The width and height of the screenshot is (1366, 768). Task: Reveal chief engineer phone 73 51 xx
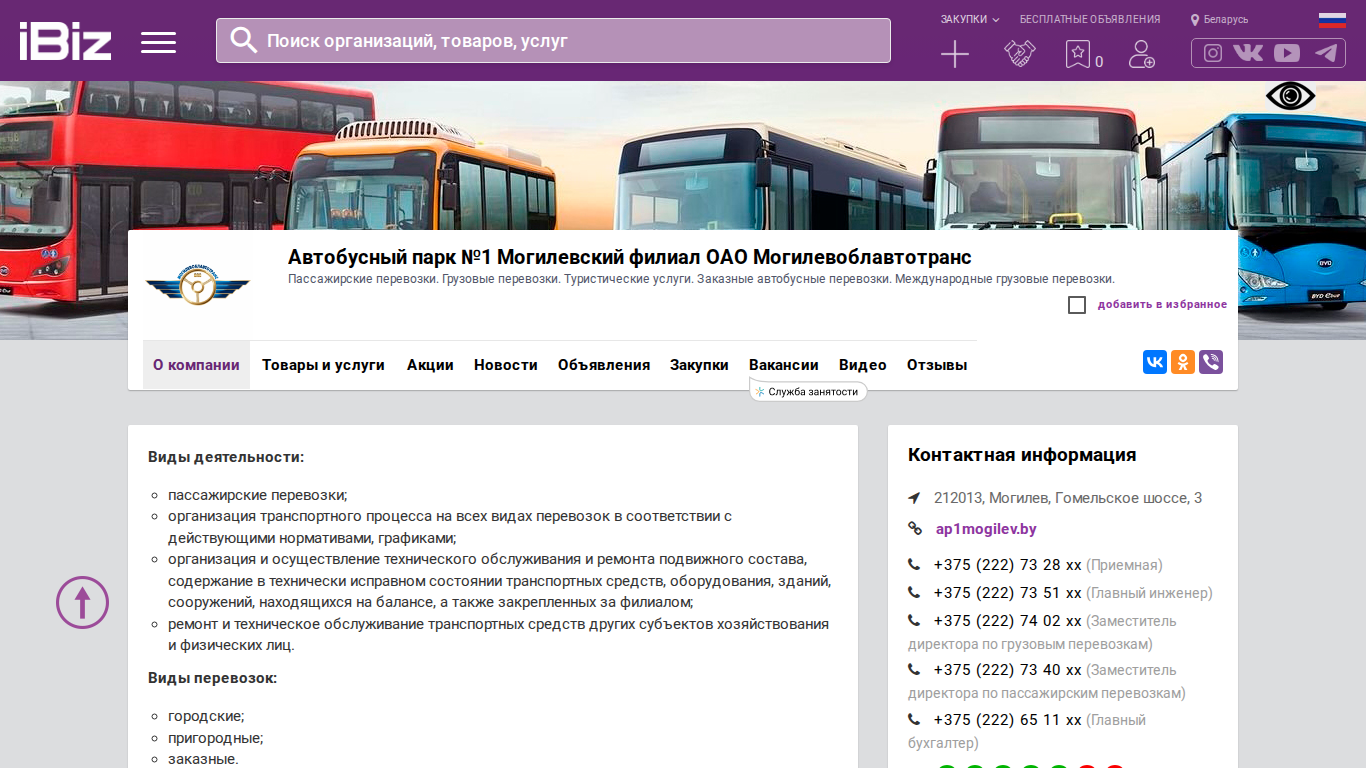pos(1008,593)
